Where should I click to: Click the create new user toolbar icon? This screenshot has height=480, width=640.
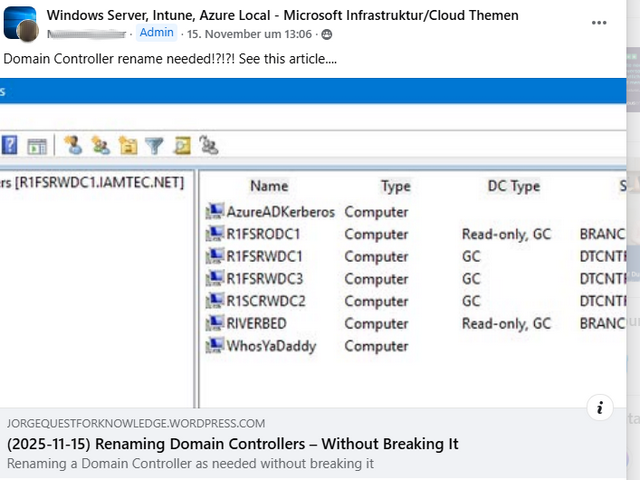(x=73, y=145)
